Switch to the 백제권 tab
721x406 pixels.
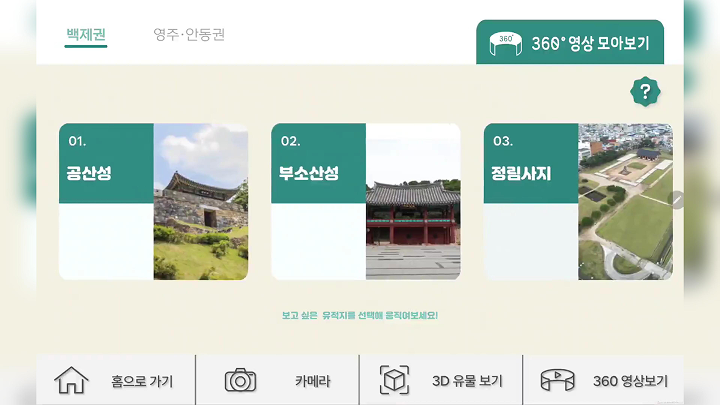86,34
